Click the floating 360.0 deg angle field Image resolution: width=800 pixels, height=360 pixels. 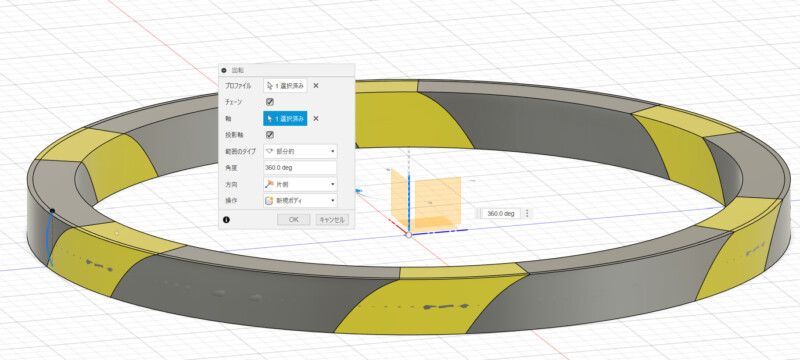tap(500, 214)
